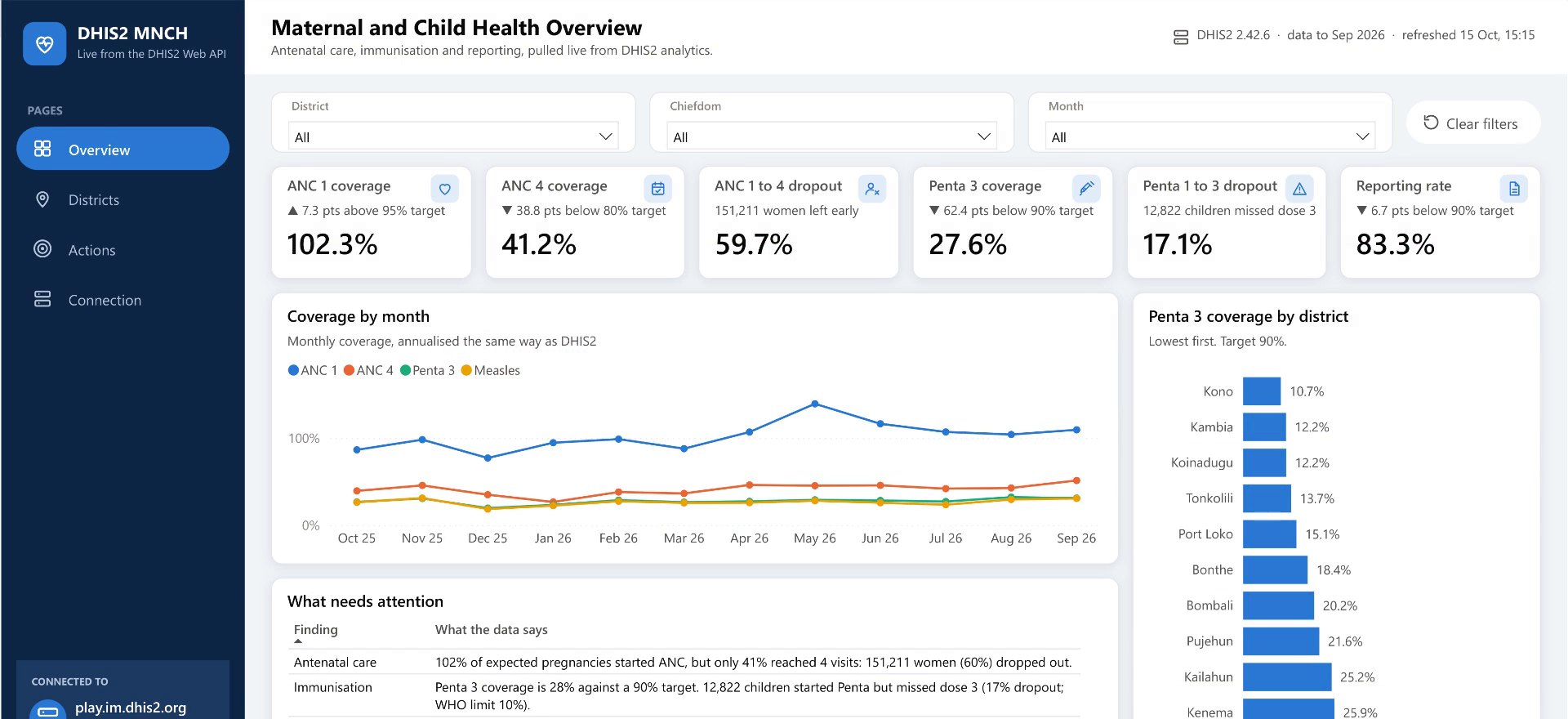Click the Port Loko bar in district chart
1568x719 pixels.
point(1269,534)
